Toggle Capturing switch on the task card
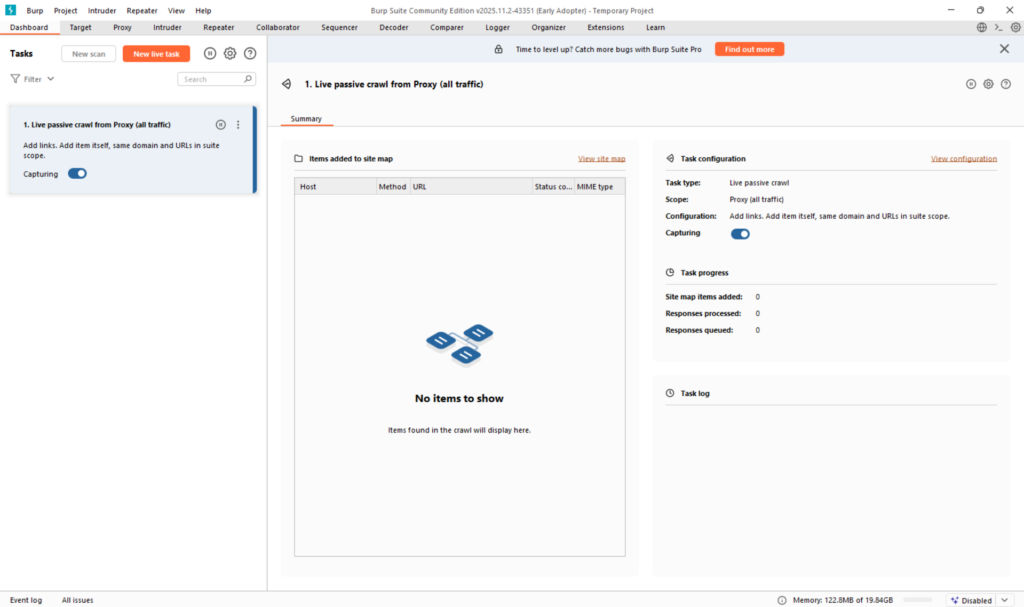Viewport: 1024px width, 607px height. pyautogui.click(x=77, y=174)
